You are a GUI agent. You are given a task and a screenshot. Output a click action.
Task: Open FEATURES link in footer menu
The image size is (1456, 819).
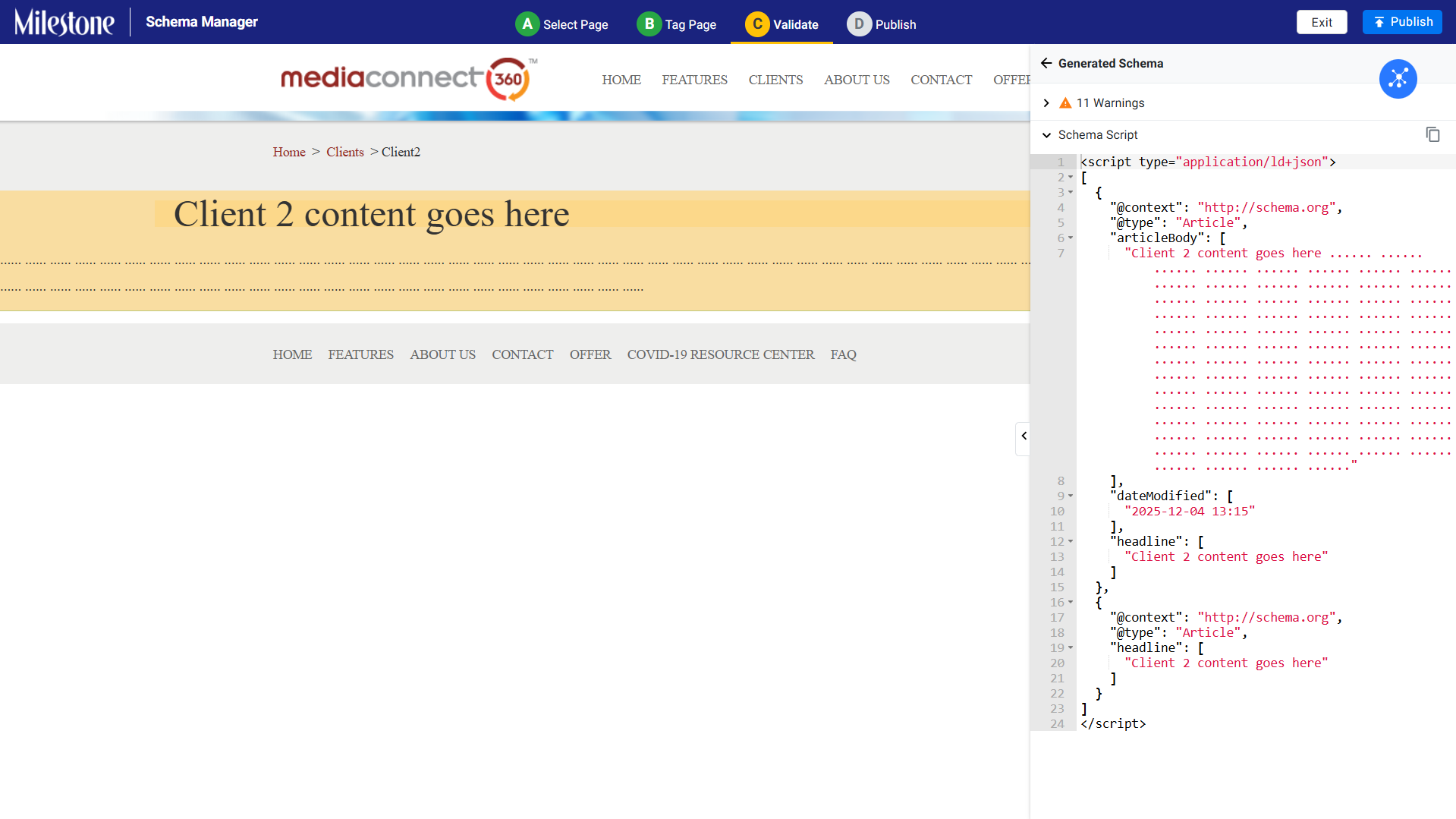click(360, 354)
